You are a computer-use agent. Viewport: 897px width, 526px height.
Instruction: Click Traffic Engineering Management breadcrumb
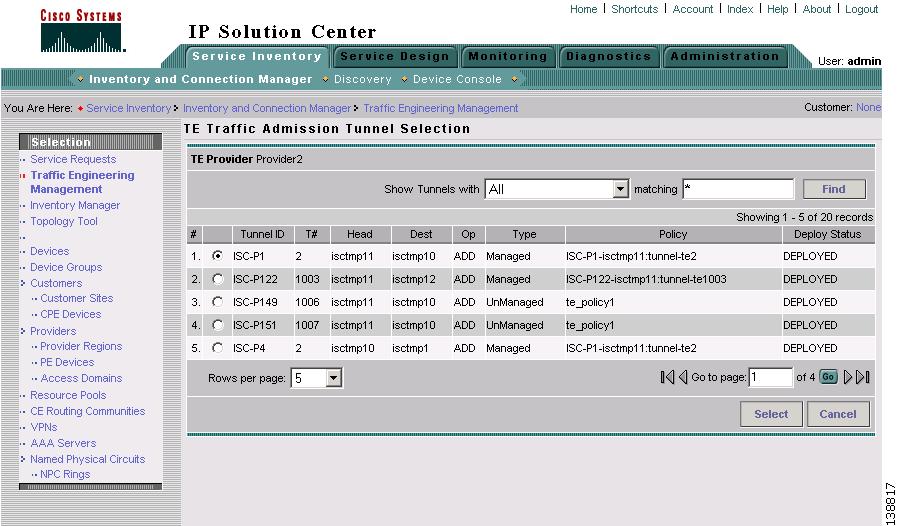point(440,108)
